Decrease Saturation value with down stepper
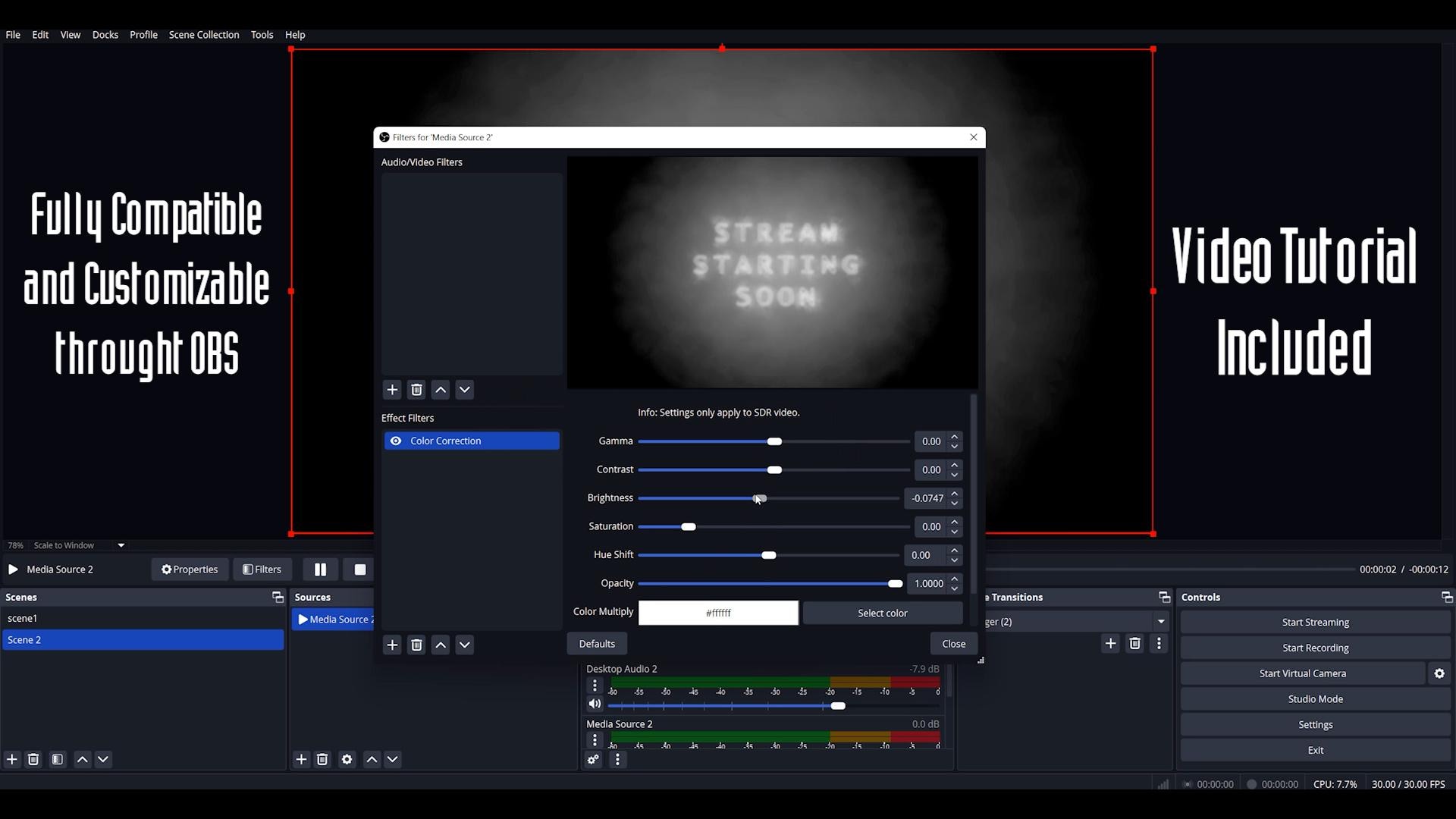The height and width of the screenshot is (819, 1456). click(x=955, y=532)
